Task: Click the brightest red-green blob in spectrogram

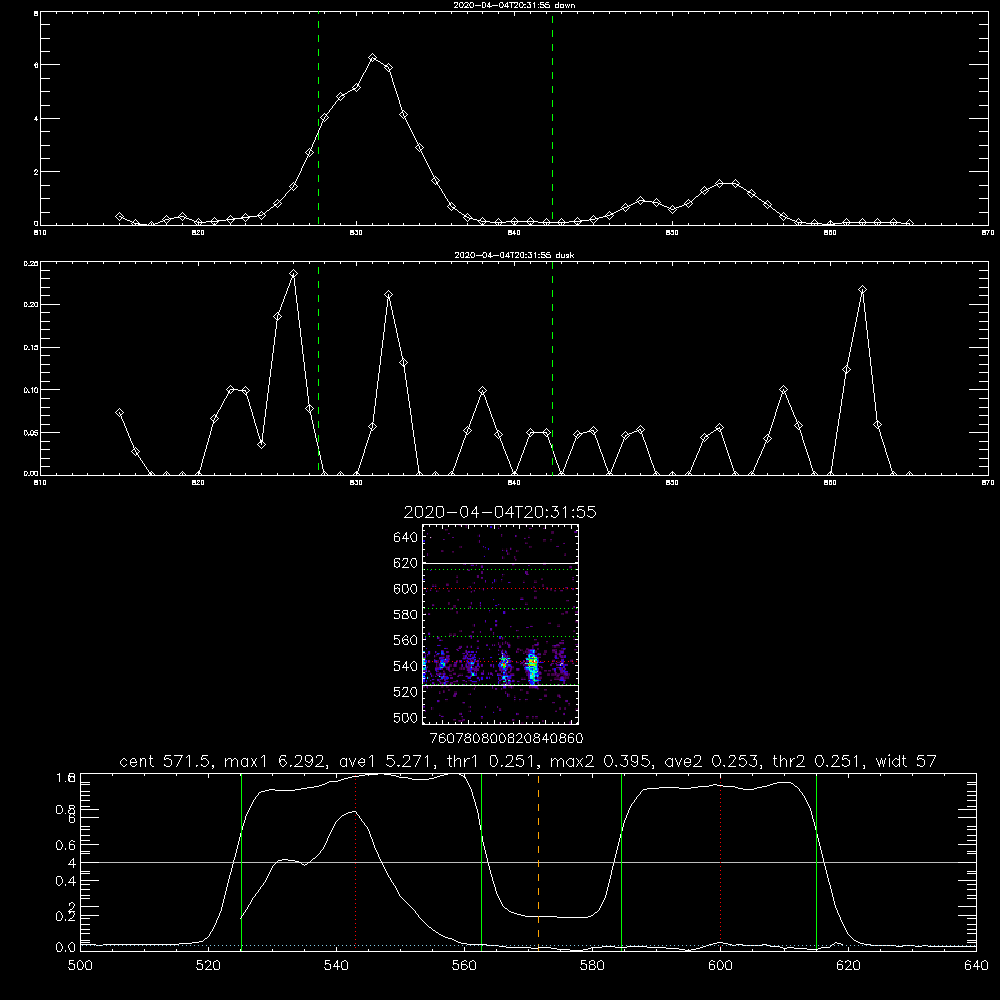Action: click(x=533, y=665)
